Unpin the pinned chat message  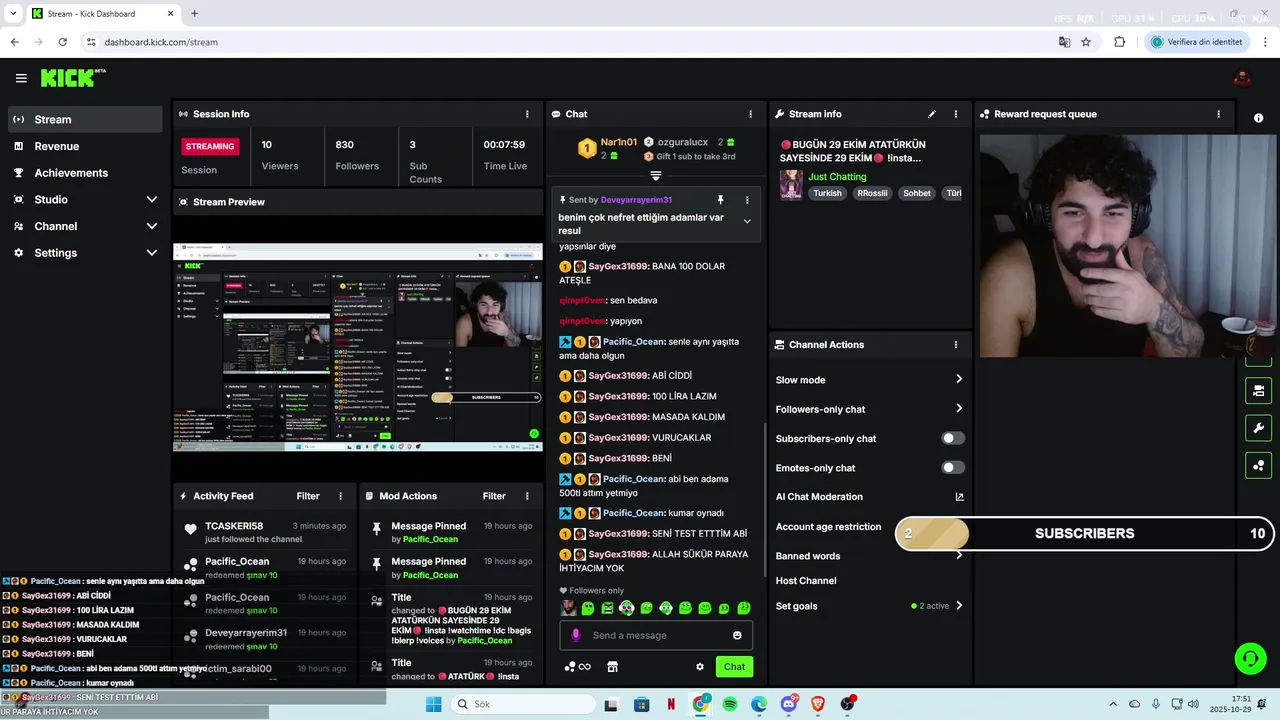(x=720, y=200)
